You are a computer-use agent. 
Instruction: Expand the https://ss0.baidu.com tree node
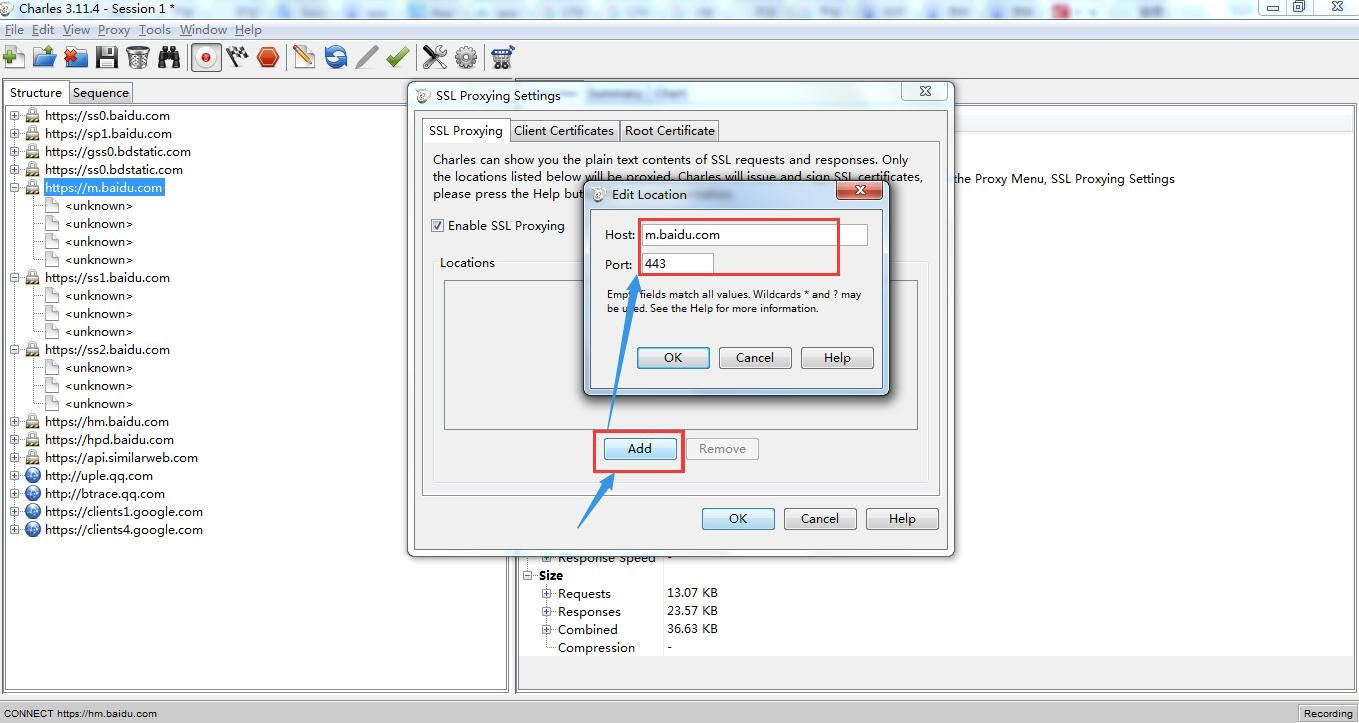tap(15, 116)
